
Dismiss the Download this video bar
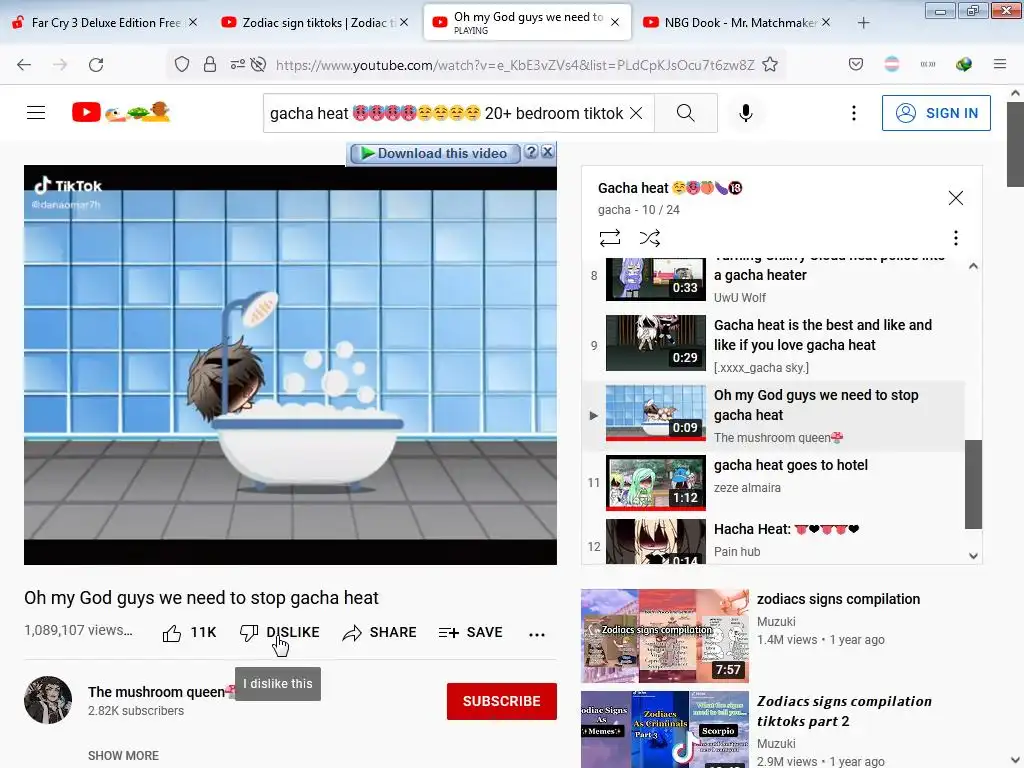[x=548, y=152]
